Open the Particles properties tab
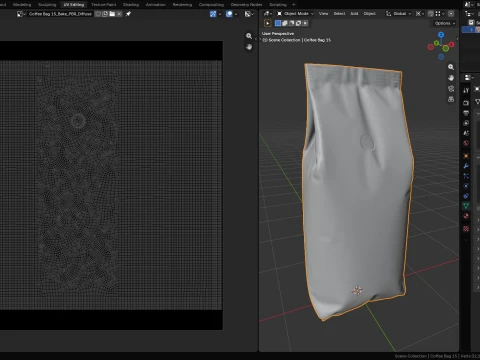Screen dimensions: 480x360 click(x=466, y=176)
